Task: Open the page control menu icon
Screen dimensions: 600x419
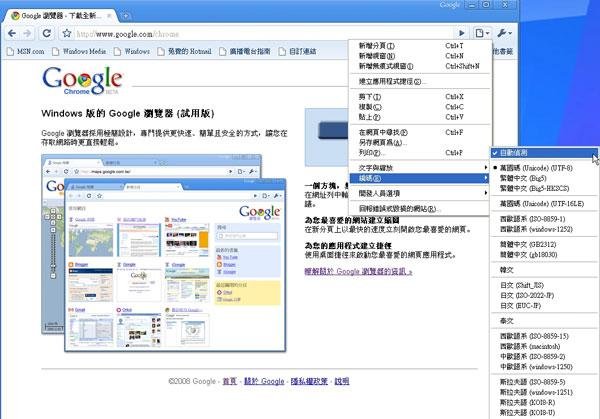Action: pos(482,33)
